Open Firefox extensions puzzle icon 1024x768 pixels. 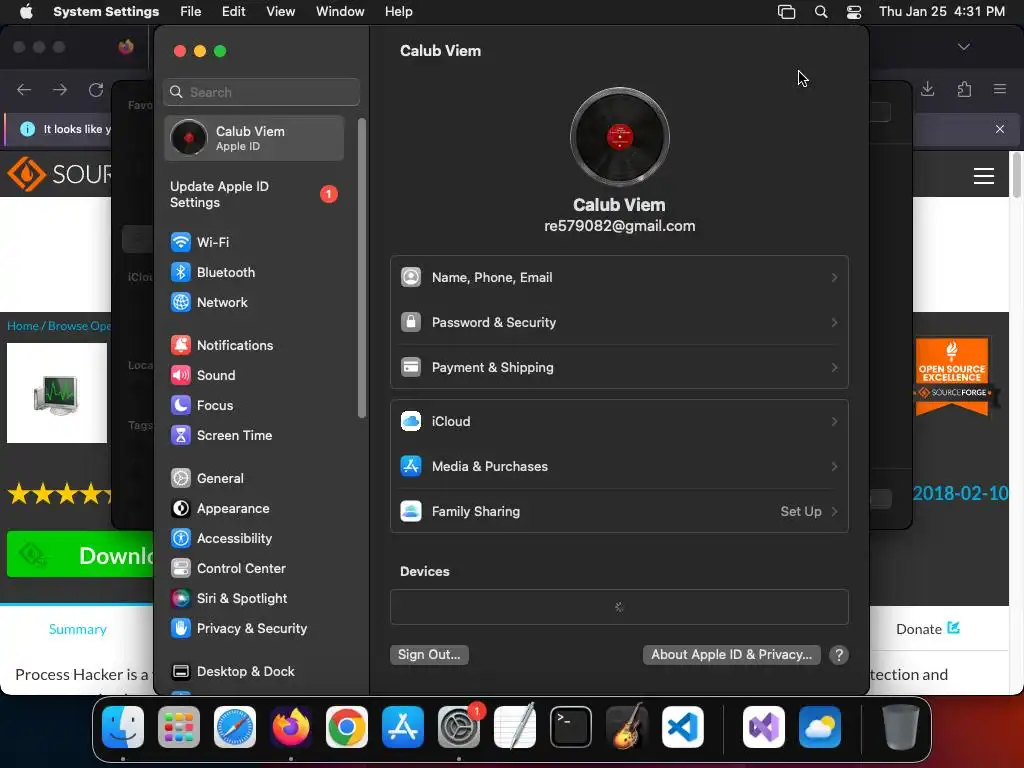click(x=964, y=89)
